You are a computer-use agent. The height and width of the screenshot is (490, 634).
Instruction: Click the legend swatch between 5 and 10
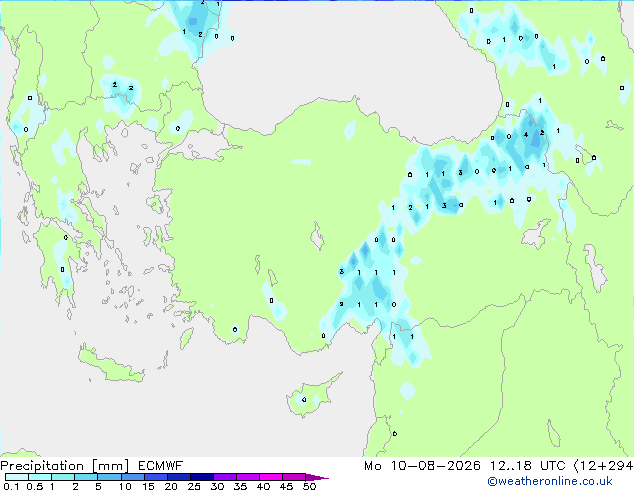point(109,477)
